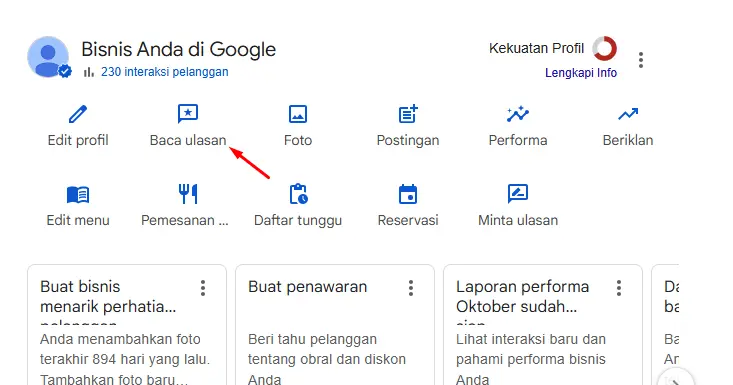The height and width of the screenshot is (385, 733).
Task: Open Baca ulasan review star icon
Action: 188,114
